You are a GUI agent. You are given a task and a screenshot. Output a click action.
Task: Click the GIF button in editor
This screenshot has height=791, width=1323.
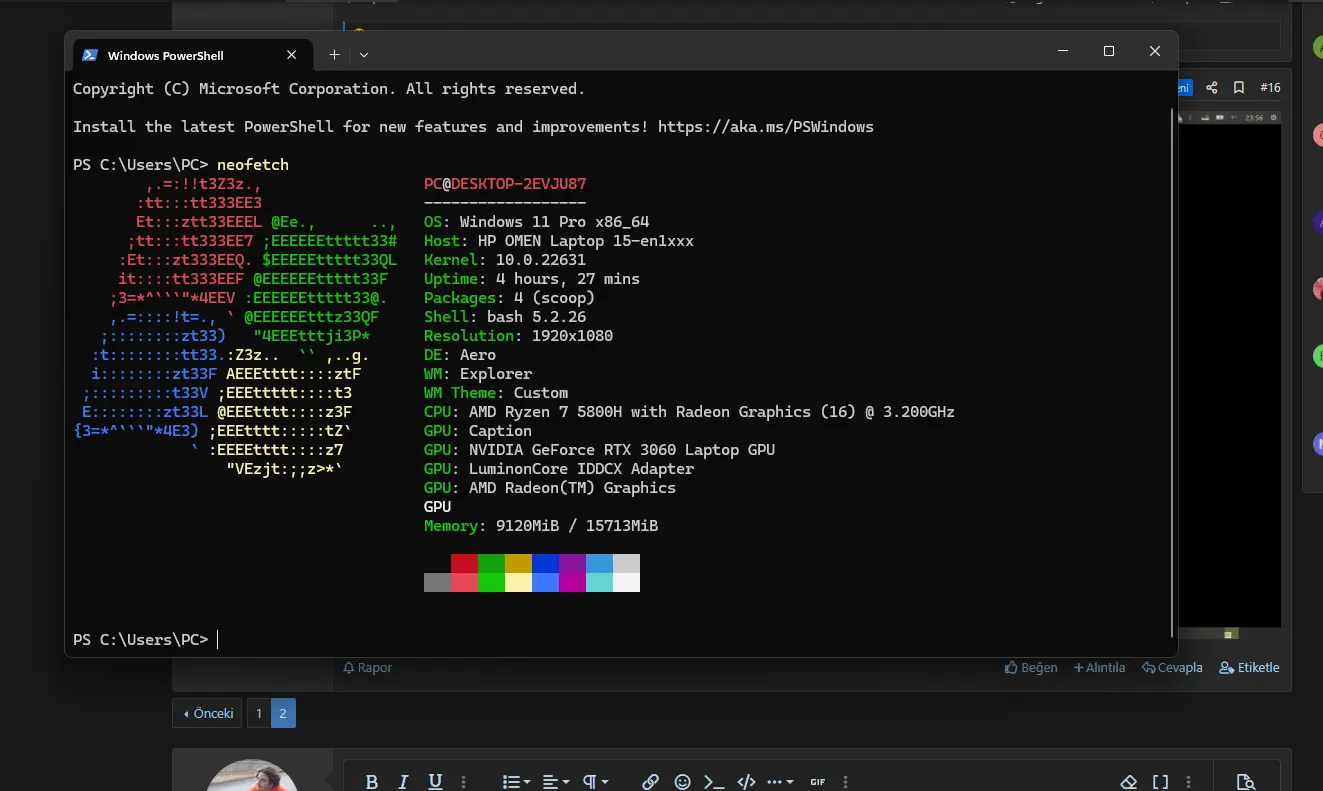(x=818, y=782)
